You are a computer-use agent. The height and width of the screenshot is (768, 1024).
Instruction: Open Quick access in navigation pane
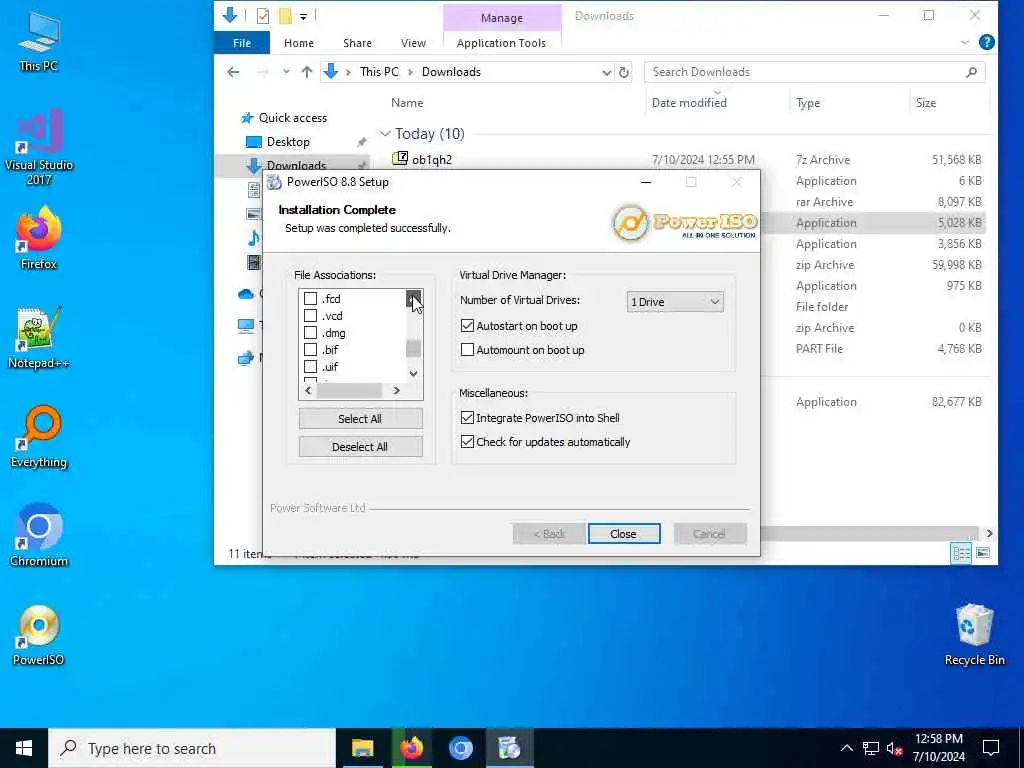click(x=293, y=118)
